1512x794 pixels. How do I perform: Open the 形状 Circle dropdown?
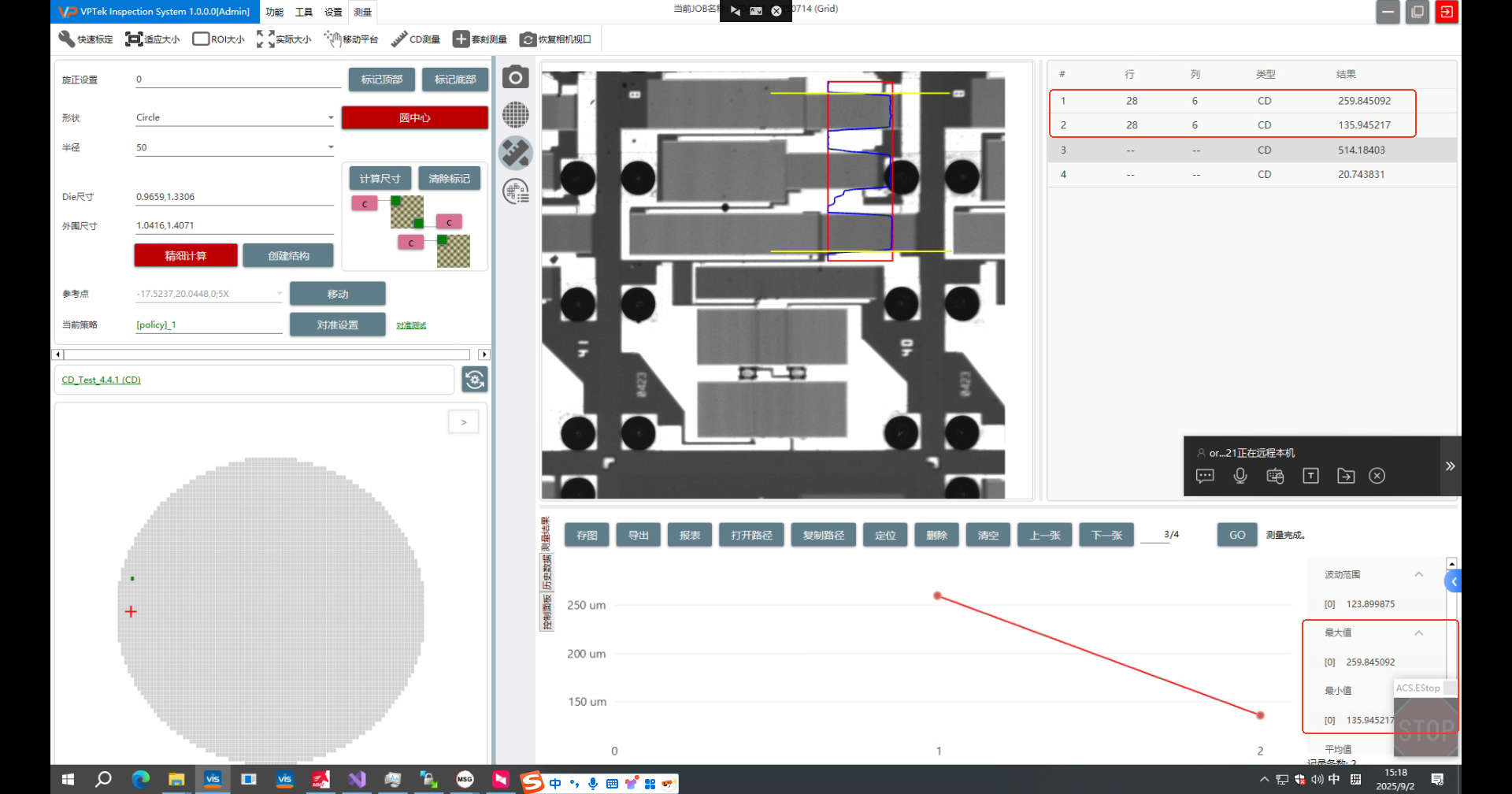pos(331,118)
